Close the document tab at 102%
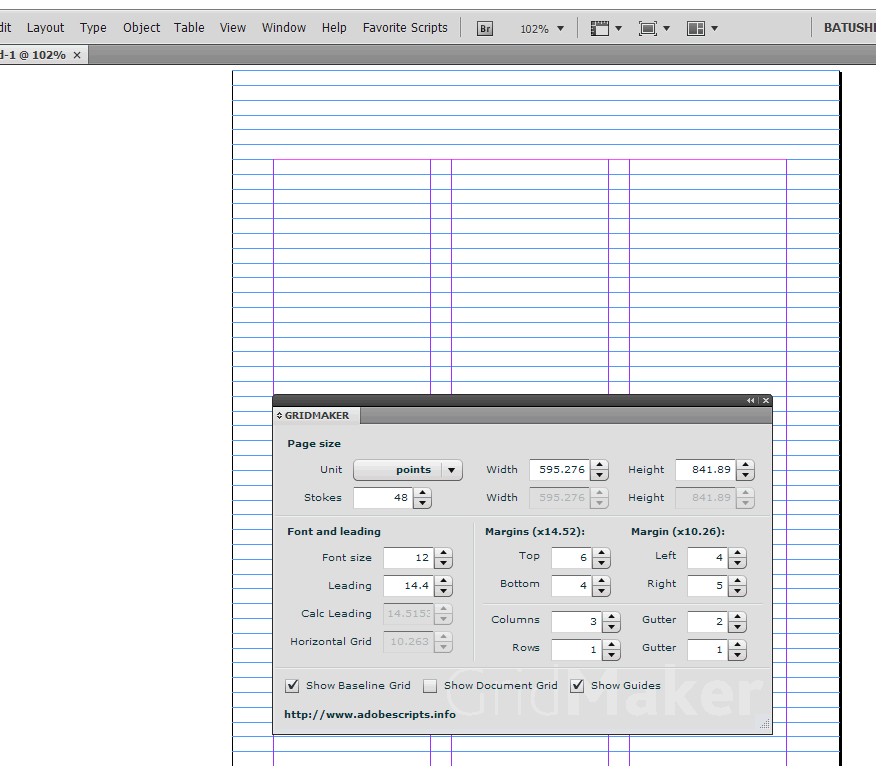This screenshot has width=876, height=766. (77, 55)
